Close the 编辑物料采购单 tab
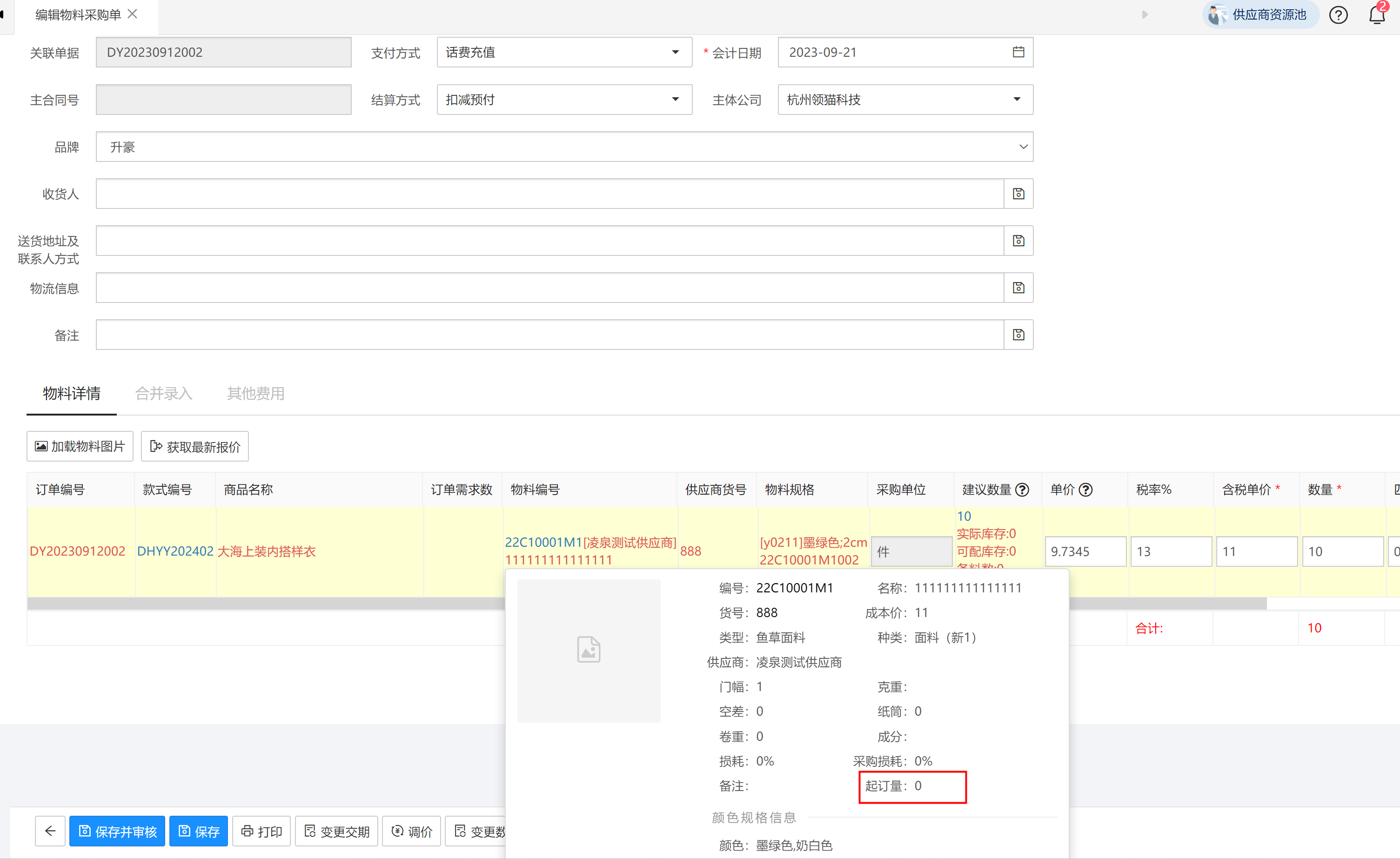This screenshot has width=1400, height=859. (133, 14)
